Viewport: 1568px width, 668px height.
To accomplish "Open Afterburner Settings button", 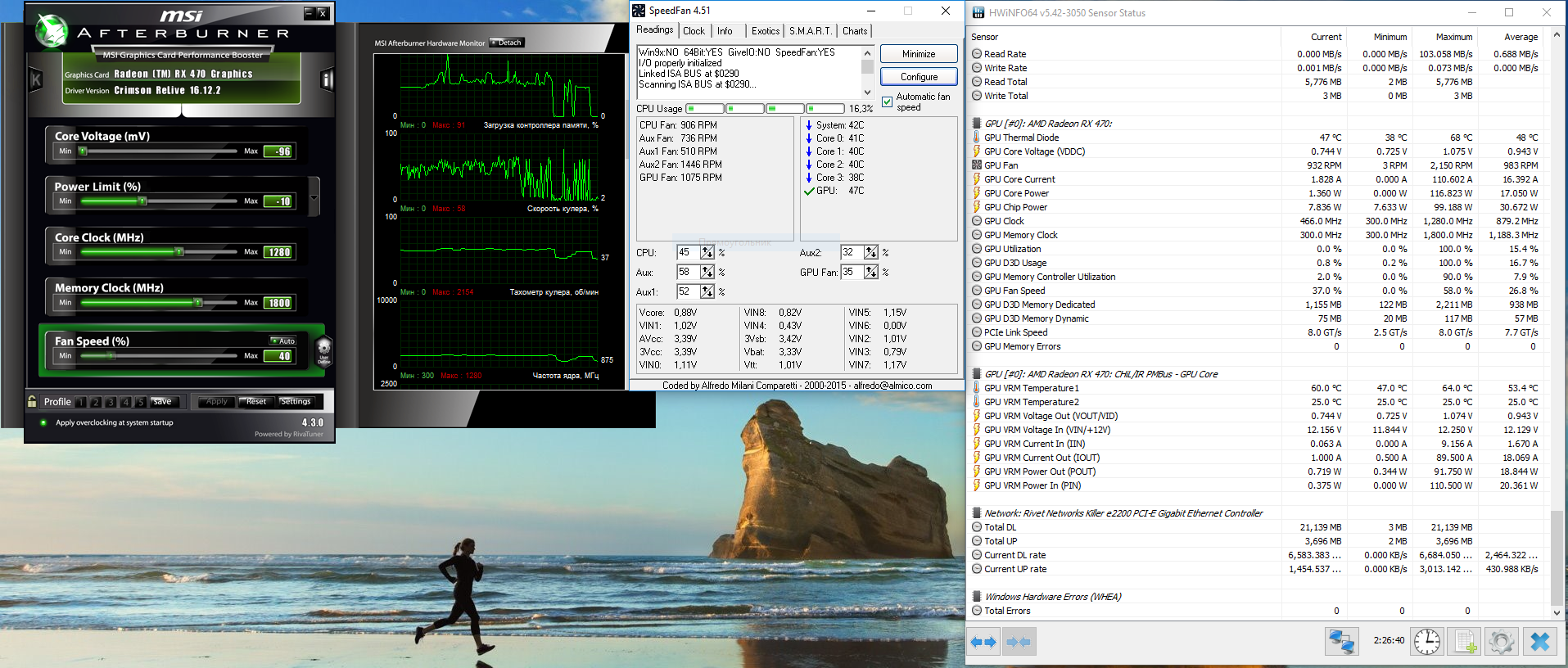I will (x=296, y=401).
